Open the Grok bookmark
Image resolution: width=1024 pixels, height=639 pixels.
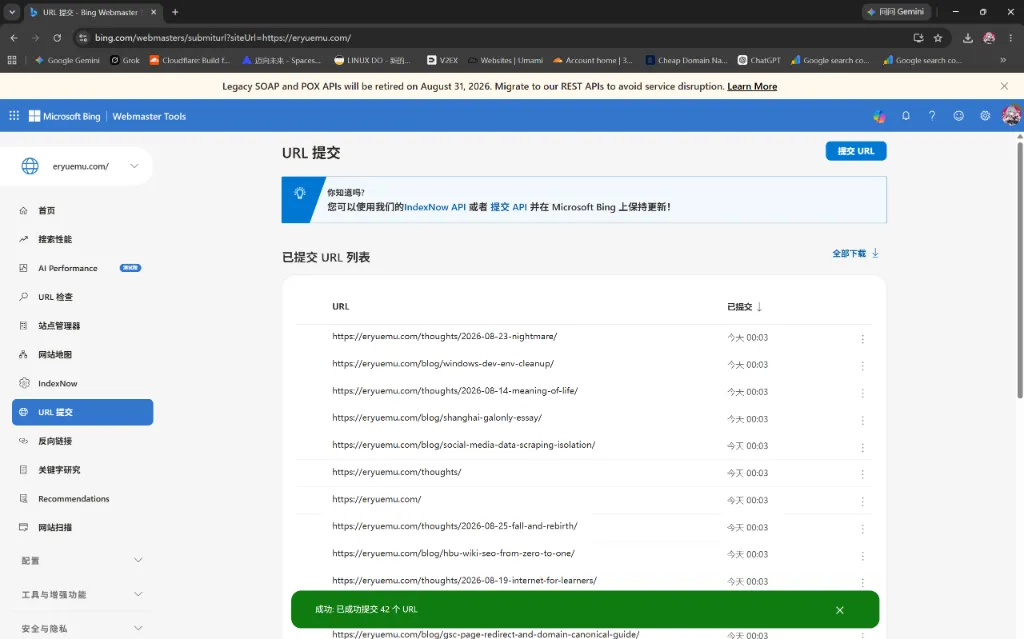125,60
